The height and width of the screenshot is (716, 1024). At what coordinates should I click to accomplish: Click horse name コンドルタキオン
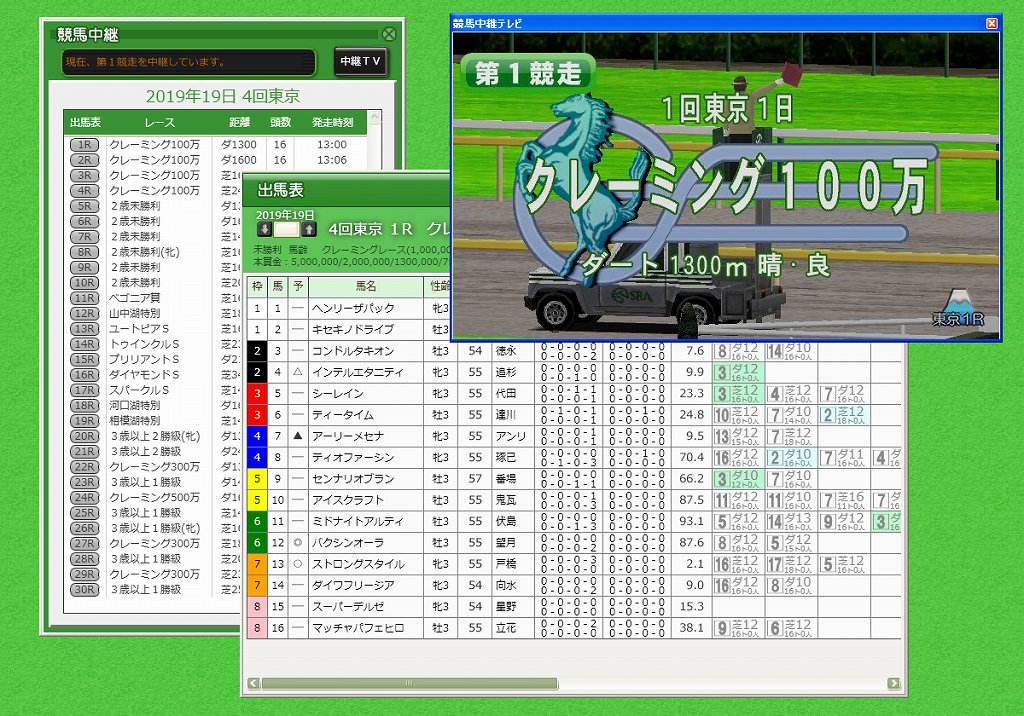click(353, 351)
